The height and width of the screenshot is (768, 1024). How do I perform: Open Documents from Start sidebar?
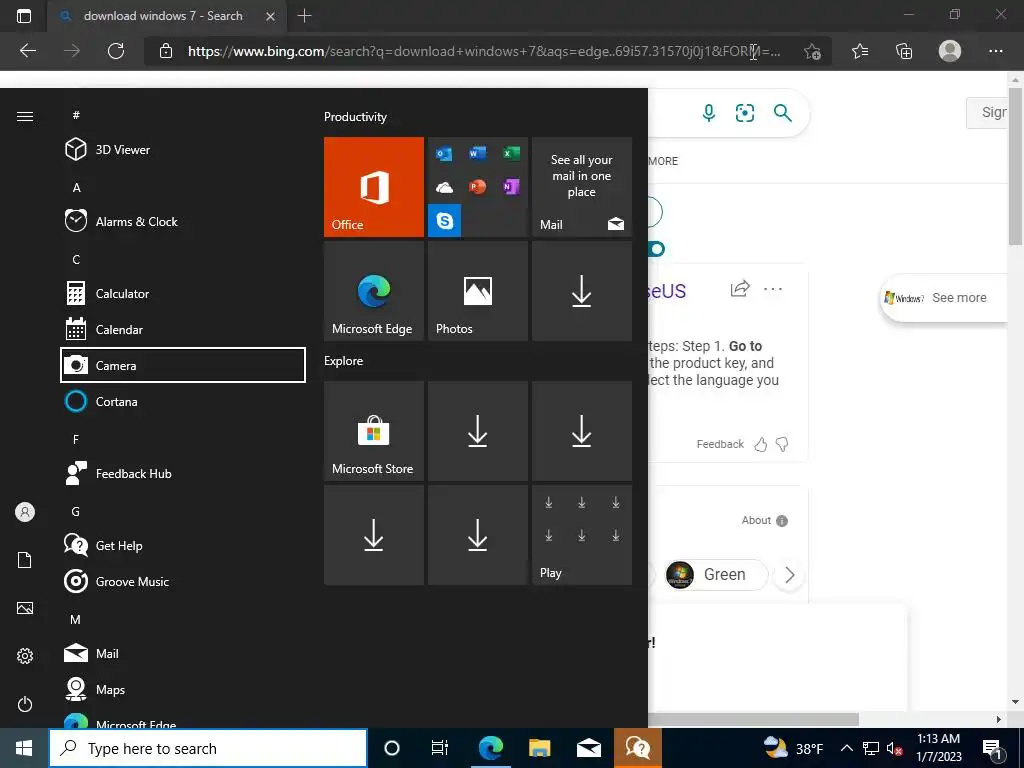tap(25, 560)
